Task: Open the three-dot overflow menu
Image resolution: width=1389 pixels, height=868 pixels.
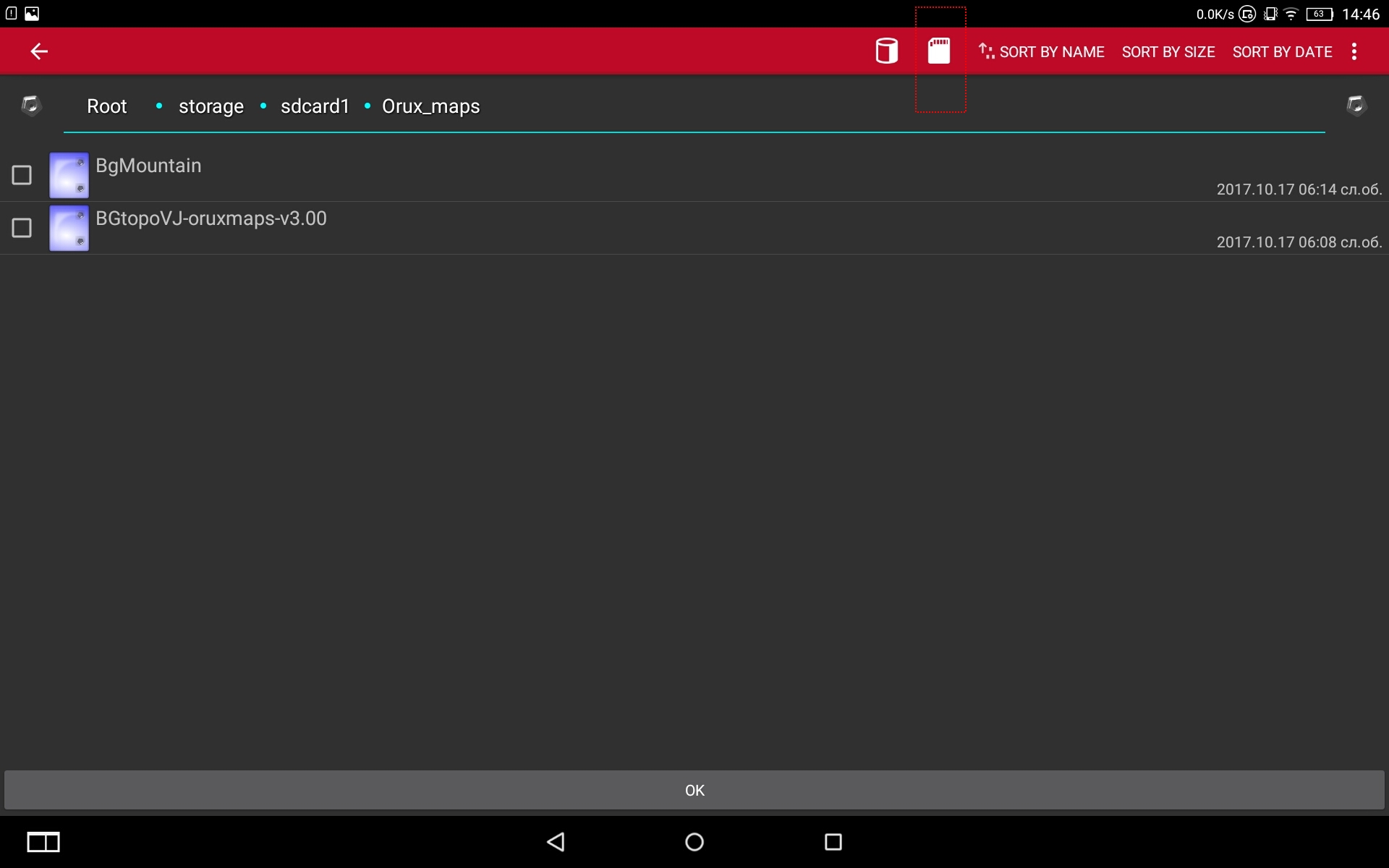Action: 1354,51
